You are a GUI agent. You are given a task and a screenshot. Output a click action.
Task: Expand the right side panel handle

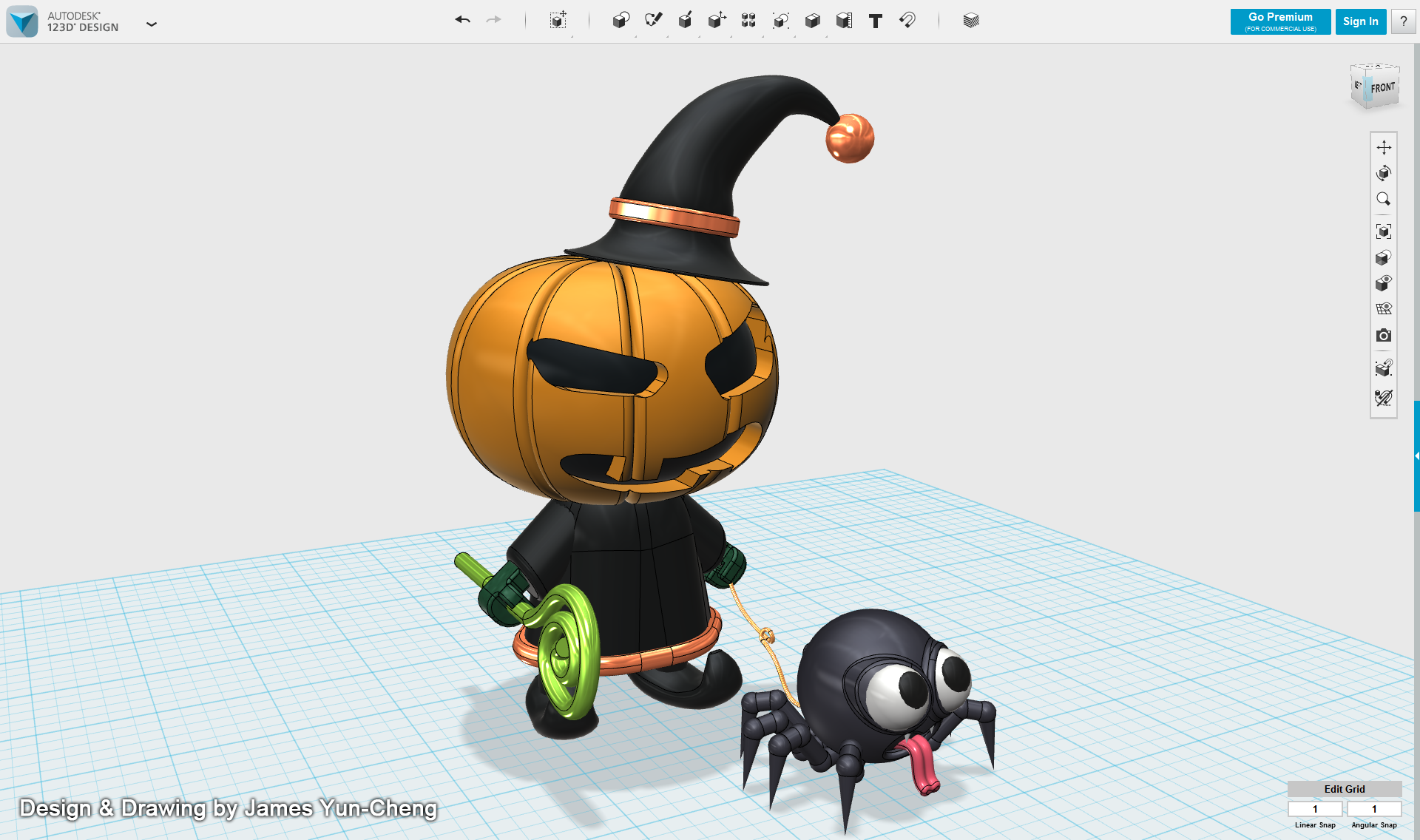1416,455
